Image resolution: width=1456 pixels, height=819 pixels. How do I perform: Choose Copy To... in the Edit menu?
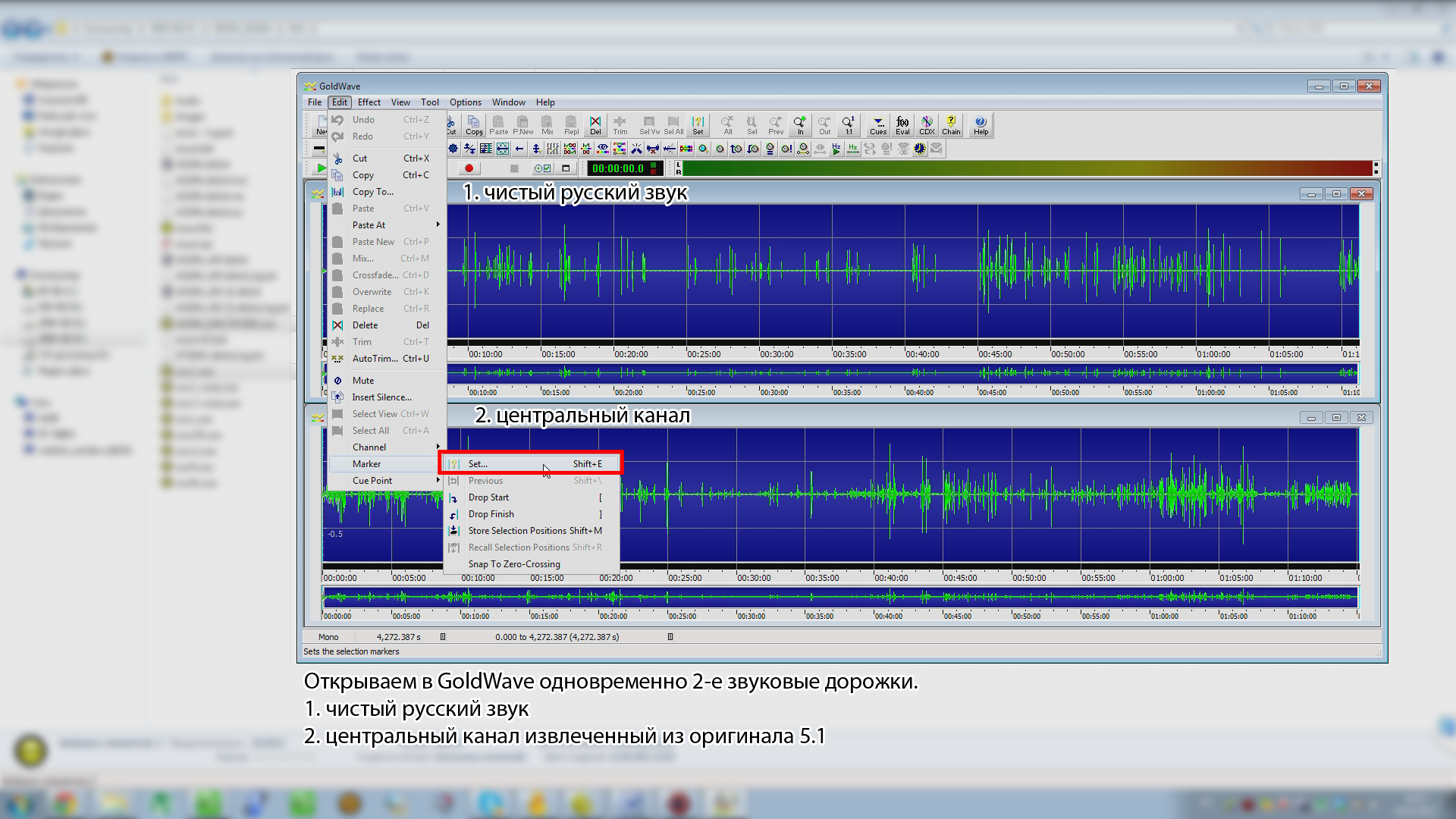coord(387,192)
